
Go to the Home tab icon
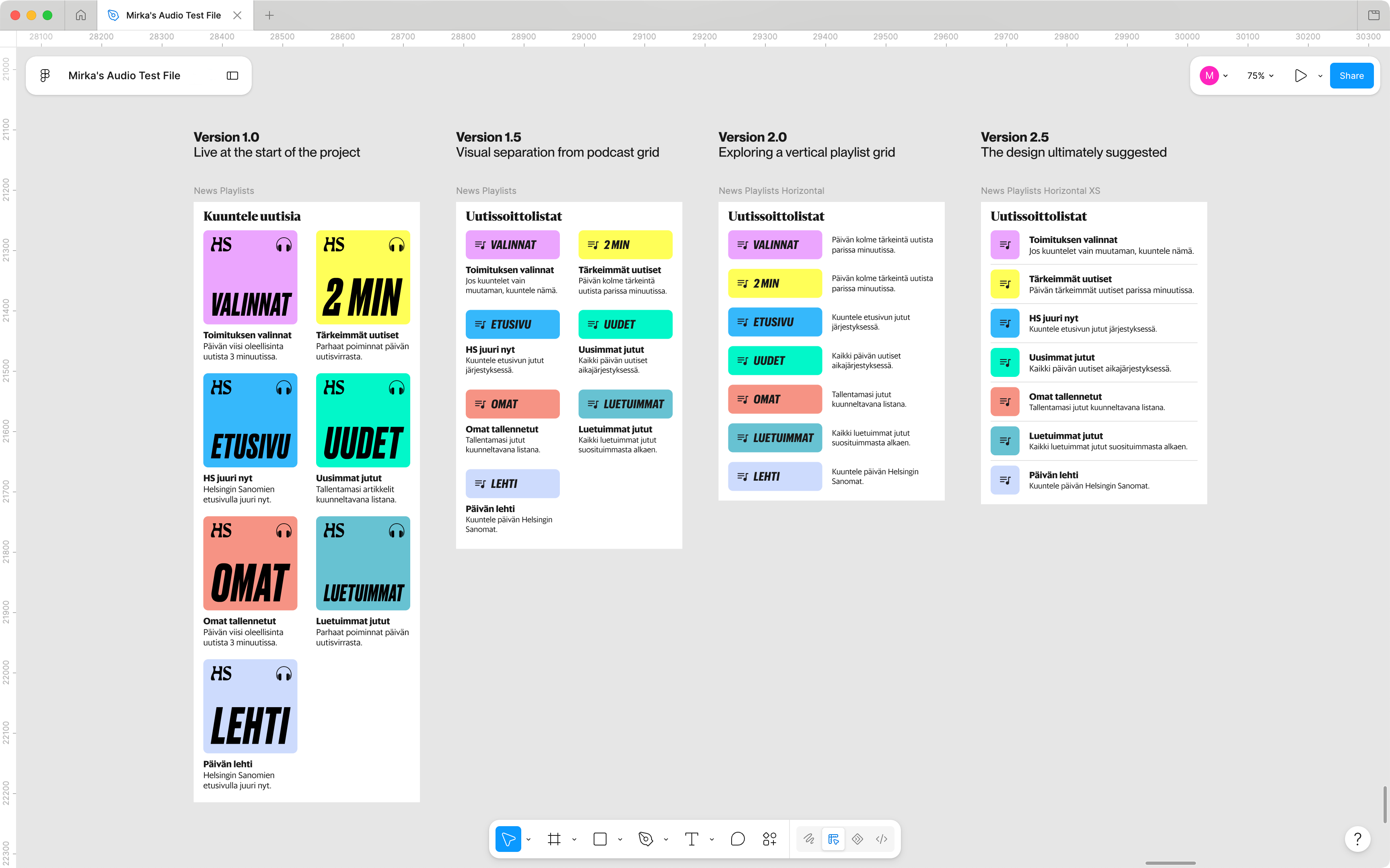tap(81, 16)
